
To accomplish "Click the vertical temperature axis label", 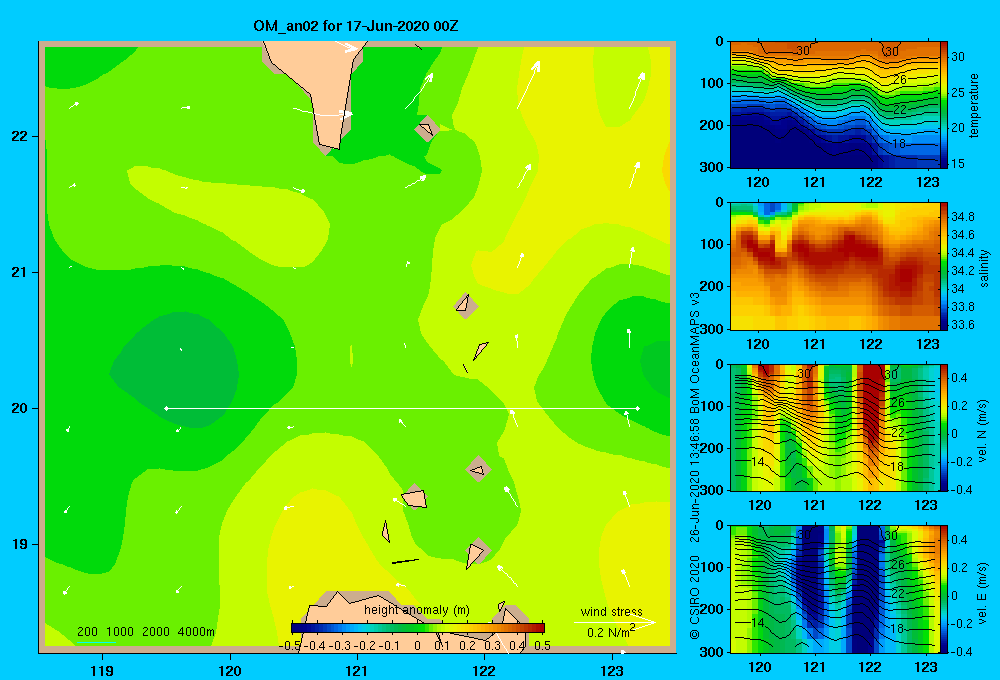I will click(974, 105).
